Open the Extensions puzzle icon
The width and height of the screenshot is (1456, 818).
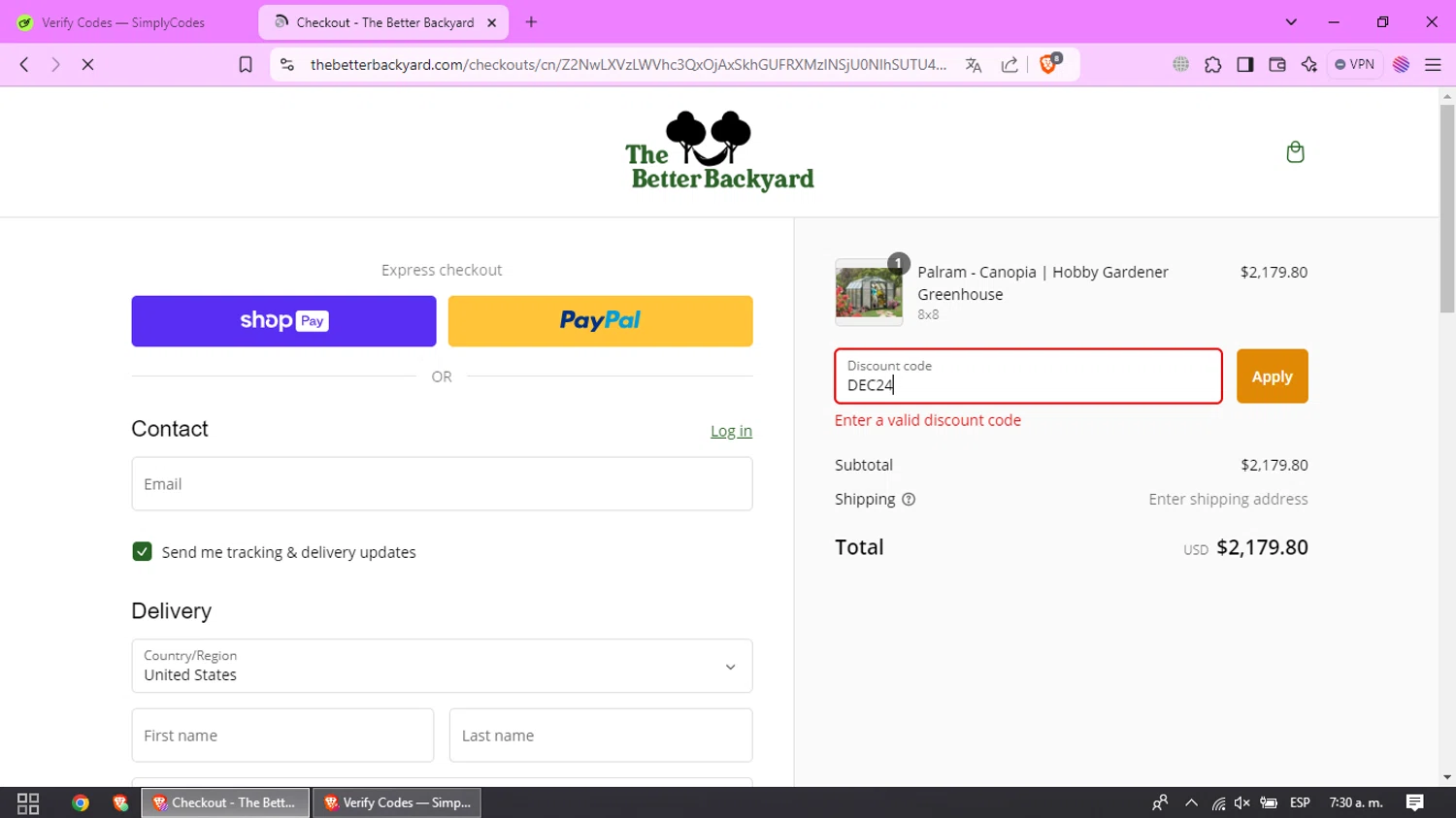pyautogui.click(x=1213, y=65)
